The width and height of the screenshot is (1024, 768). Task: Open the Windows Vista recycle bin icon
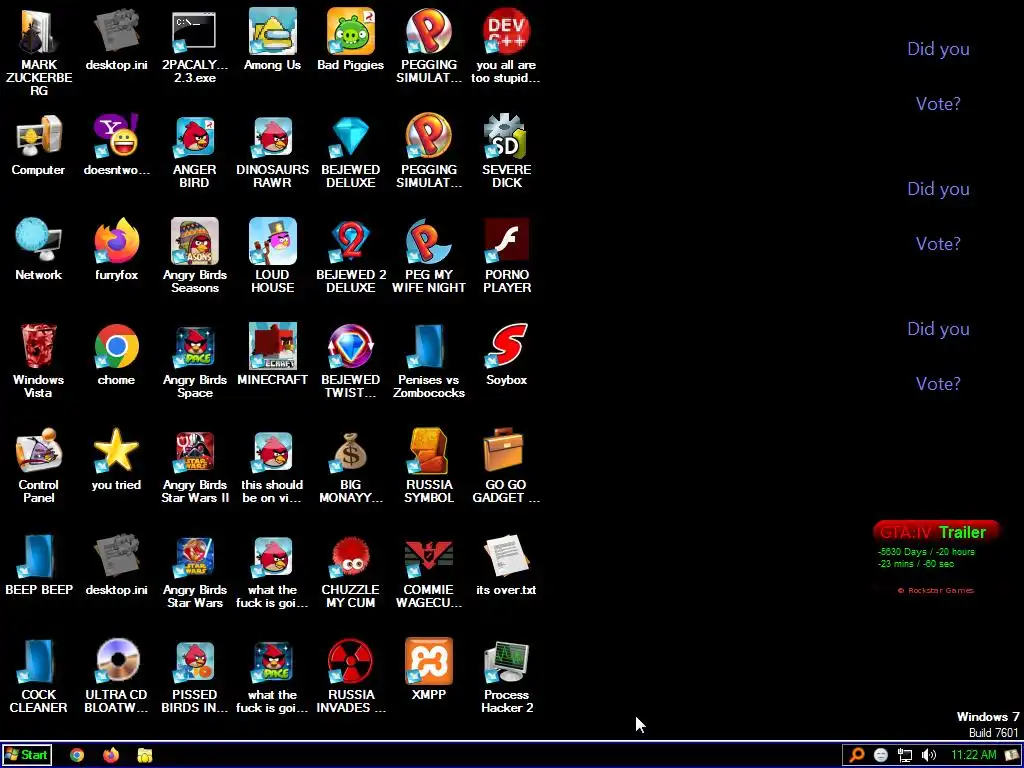39,347
